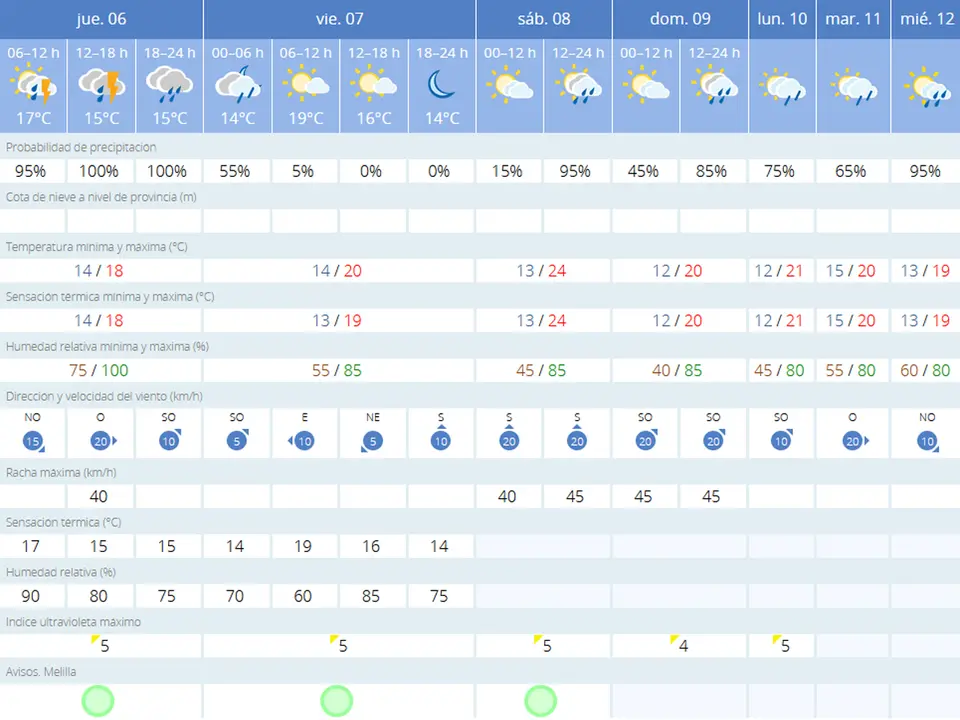This screenshot has width=960, height=720.
Task: Click the O 20 wind icon for jue. 06 12–18 h
Action: pyautogui.click(x=103, y=441)
